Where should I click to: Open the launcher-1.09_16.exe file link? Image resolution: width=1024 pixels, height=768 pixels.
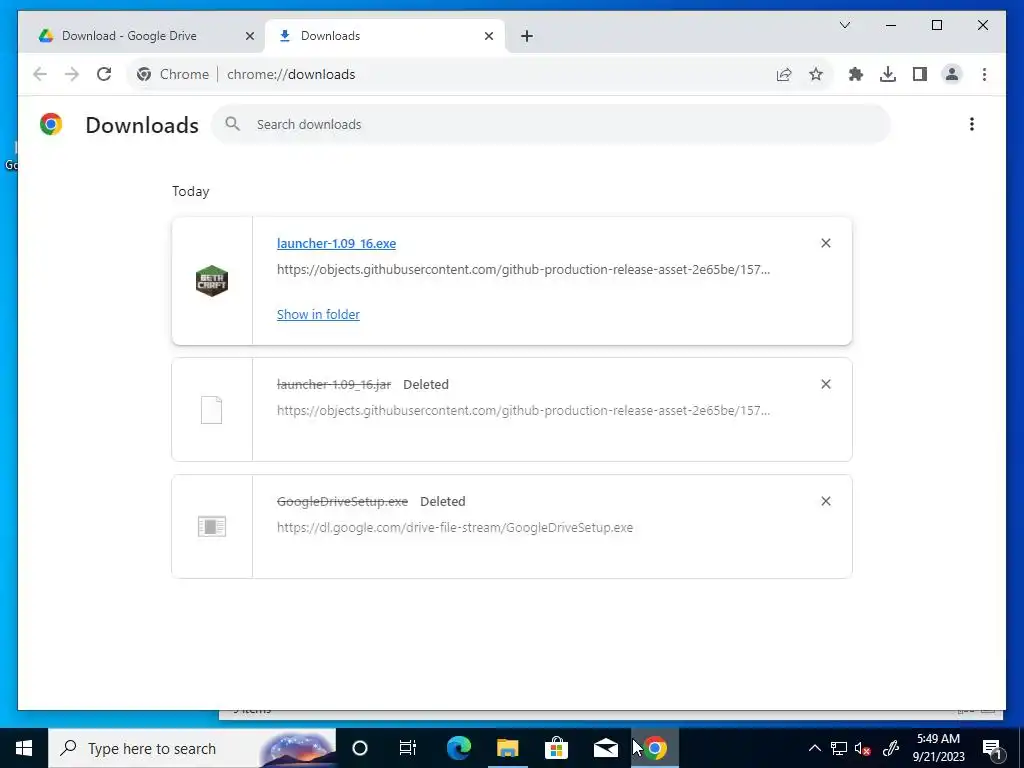336,244
